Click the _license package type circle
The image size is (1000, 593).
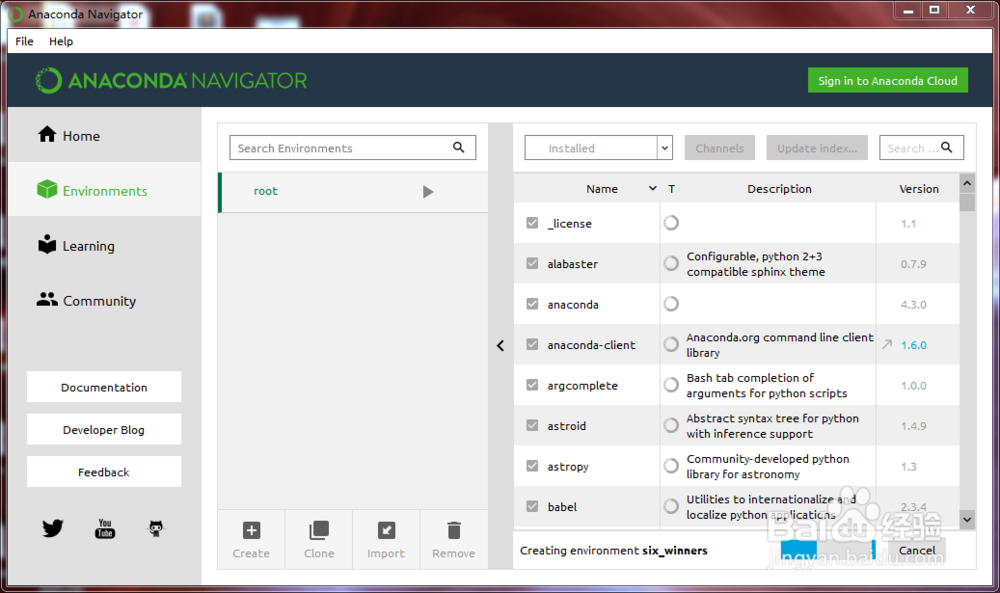click(671, 223)
